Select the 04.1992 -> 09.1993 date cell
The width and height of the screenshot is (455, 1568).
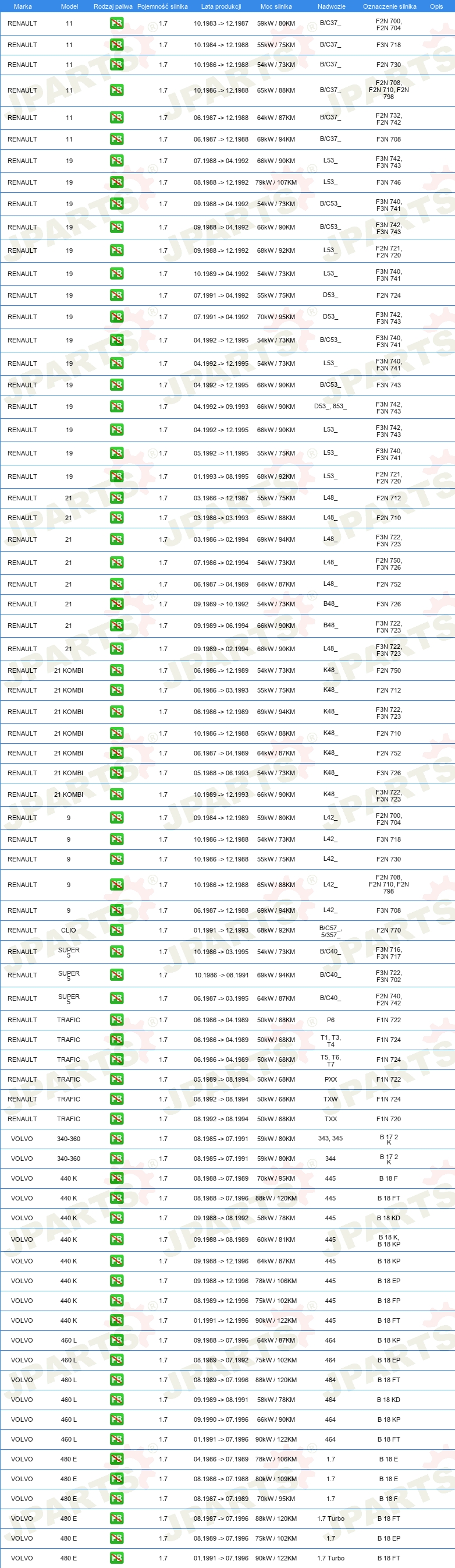[x=221, y=407]
